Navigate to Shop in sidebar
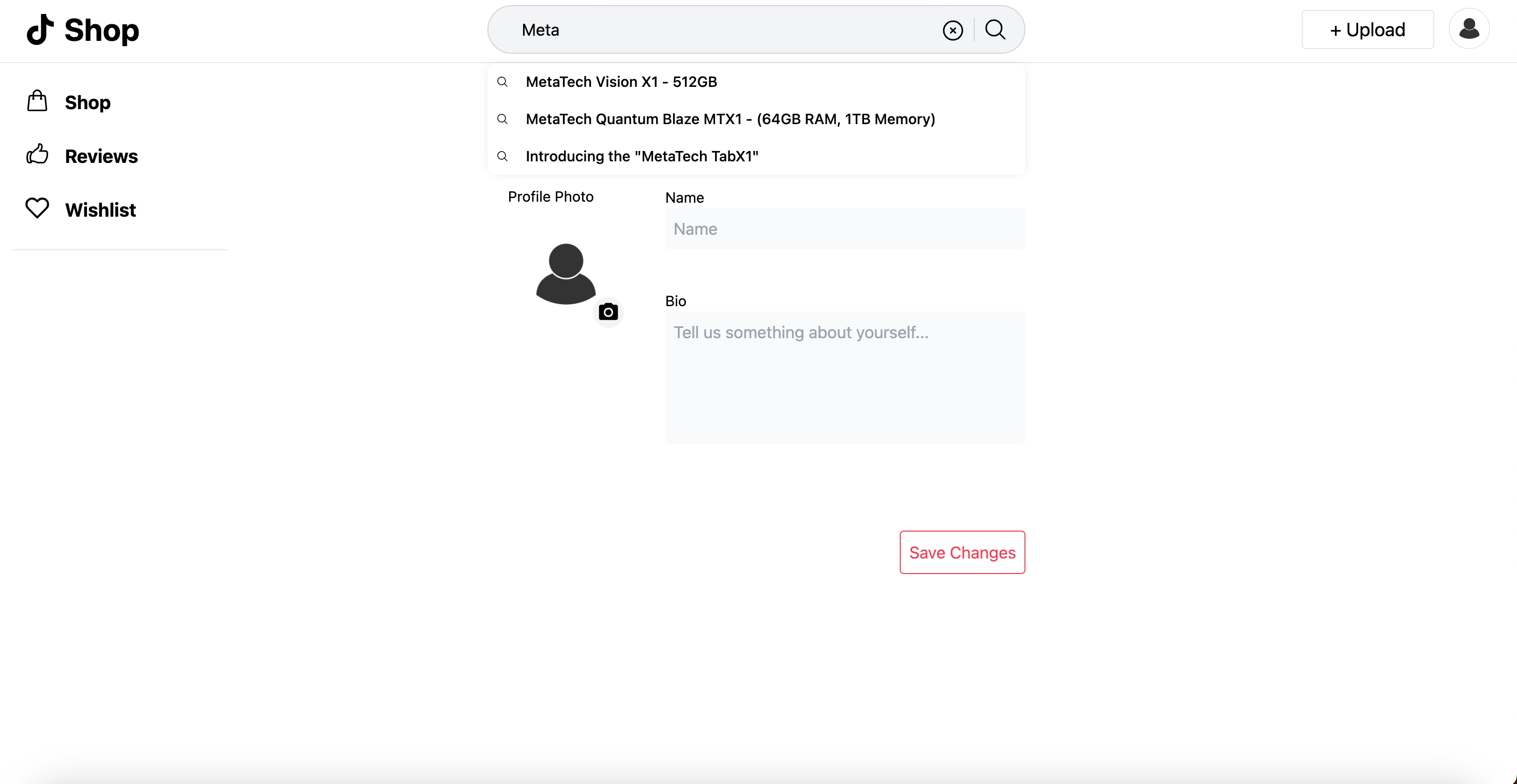Screen dimensions: 1517x784 (x=88, y=102)
